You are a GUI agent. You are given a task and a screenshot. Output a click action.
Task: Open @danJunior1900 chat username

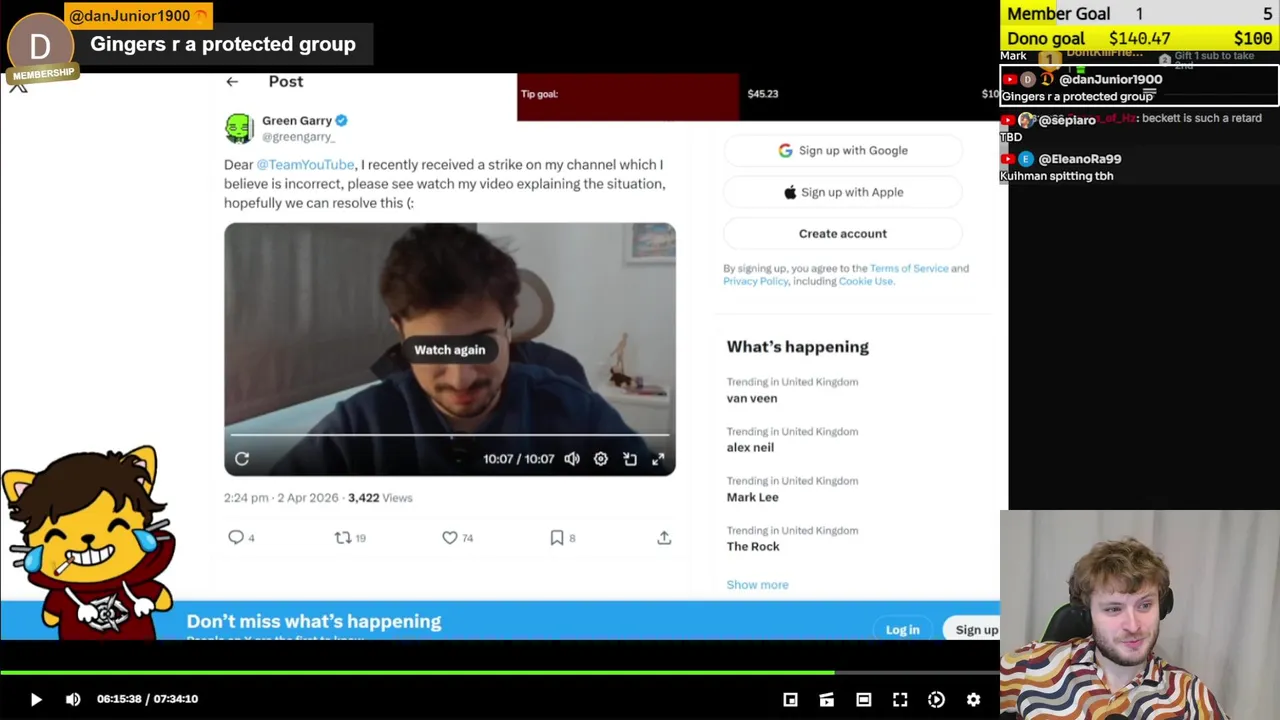pyautogui.click(x=1110, y=80)
